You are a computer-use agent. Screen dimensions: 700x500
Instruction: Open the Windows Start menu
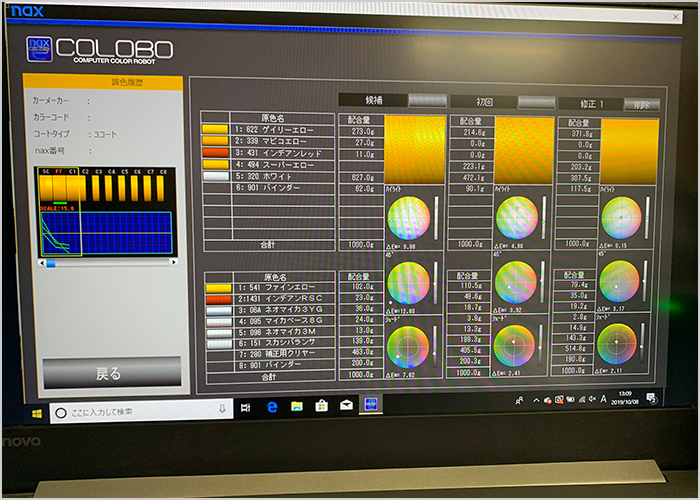(x=37, y=414)
